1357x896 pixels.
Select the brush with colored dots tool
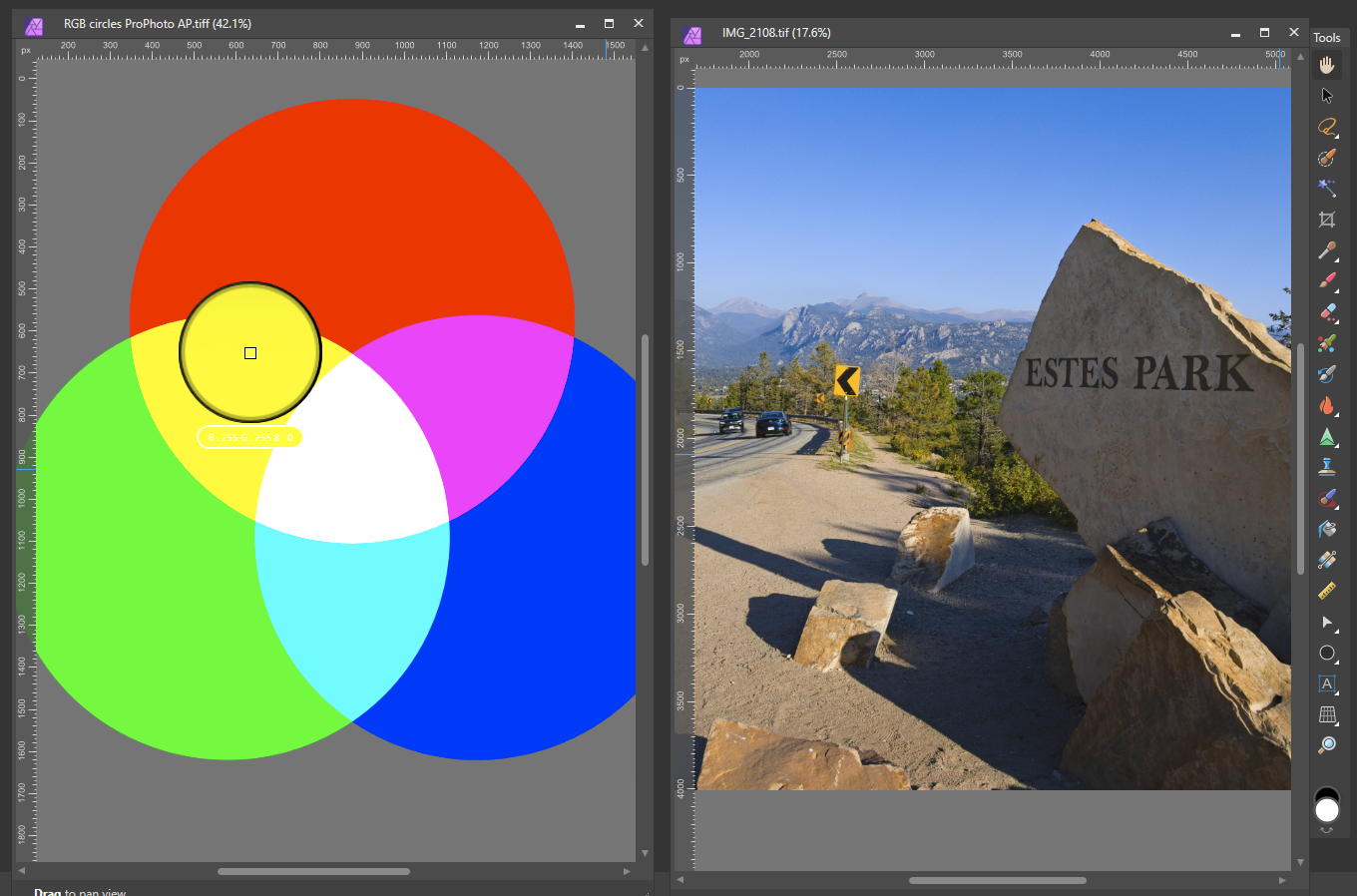pyautogui.click(x=1327, y=343)
